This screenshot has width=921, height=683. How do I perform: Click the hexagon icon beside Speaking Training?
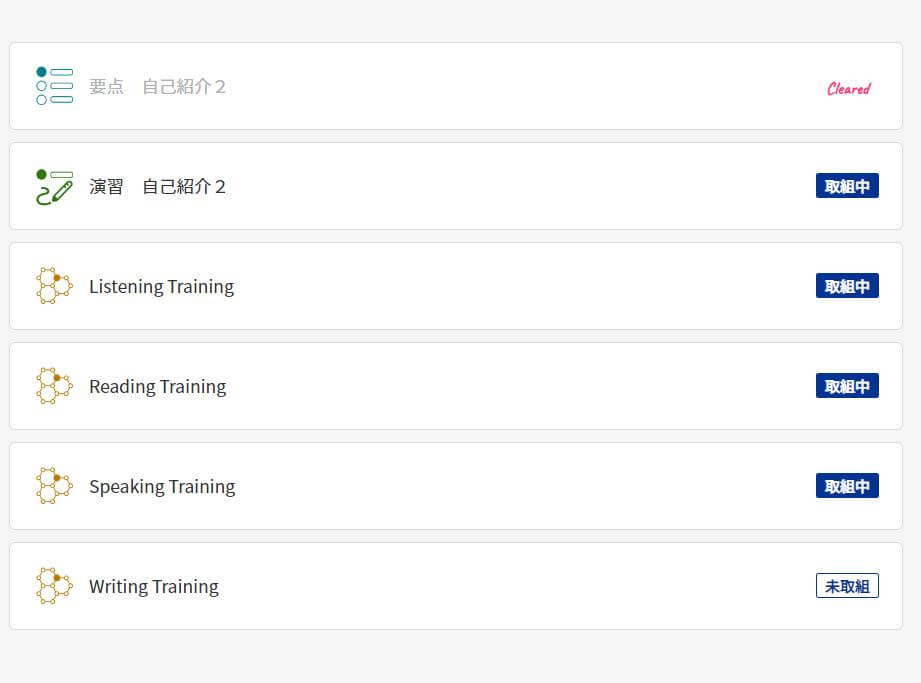[x=55, y=486]
